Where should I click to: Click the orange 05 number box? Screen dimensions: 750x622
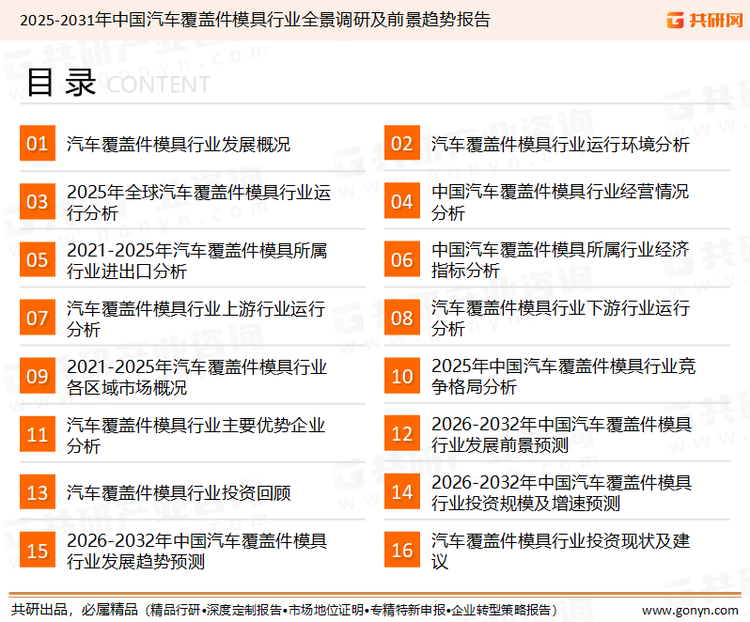coord(37,259)
